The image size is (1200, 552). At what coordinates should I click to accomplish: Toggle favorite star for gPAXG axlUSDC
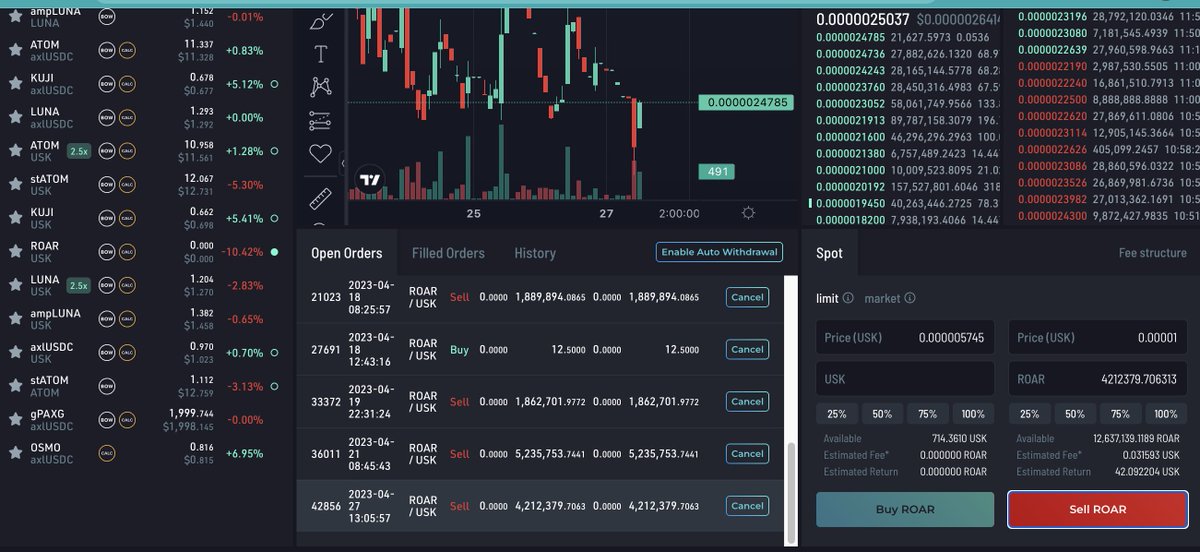(x=15, y=420)
